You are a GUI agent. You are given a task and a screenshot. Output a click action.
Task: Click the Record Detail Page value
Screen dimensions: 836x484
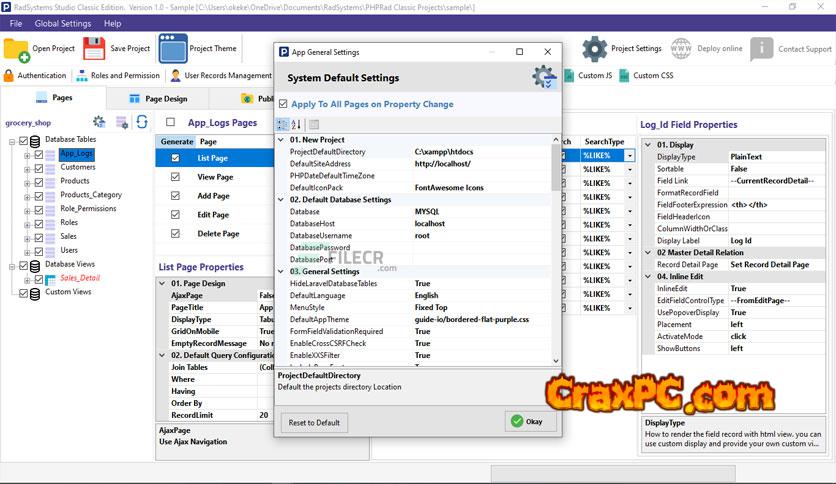click(x=776, y=265)
